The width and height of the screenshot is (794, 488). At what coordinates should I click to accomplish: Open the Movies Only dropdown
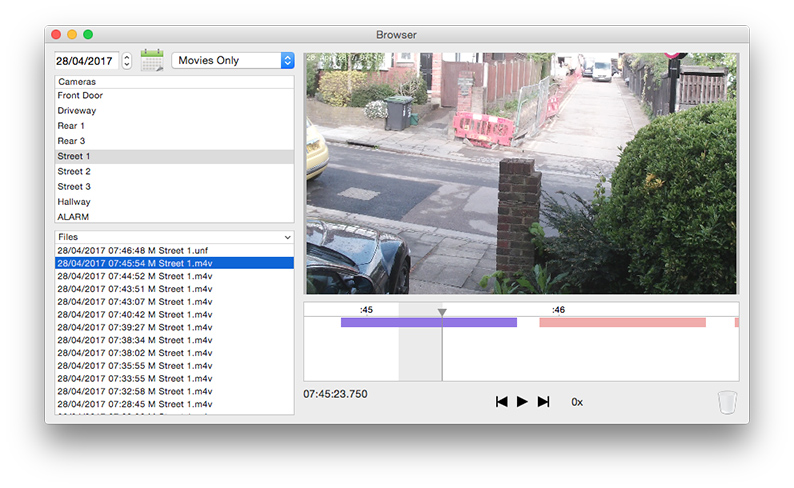tap(233, 60)
